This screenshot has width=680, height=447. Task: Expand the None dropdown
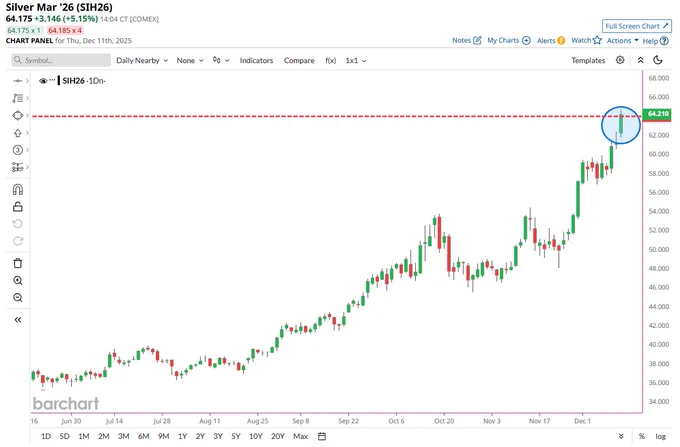[190, 60]
